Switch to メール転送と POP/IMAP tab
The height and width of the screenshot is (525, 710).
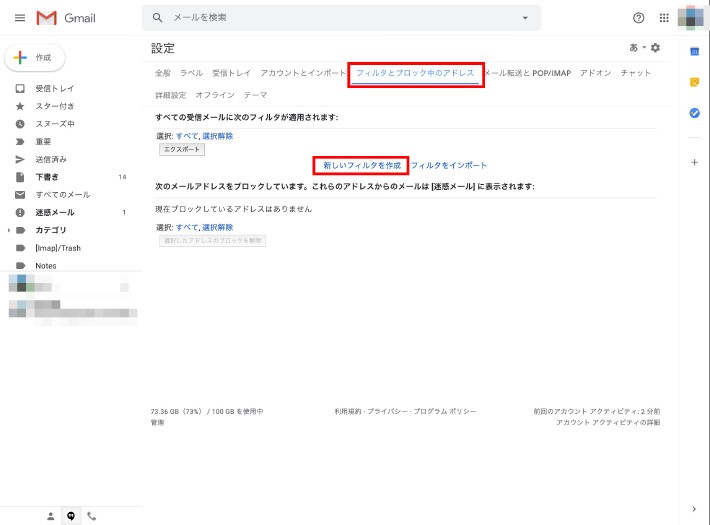528,73
